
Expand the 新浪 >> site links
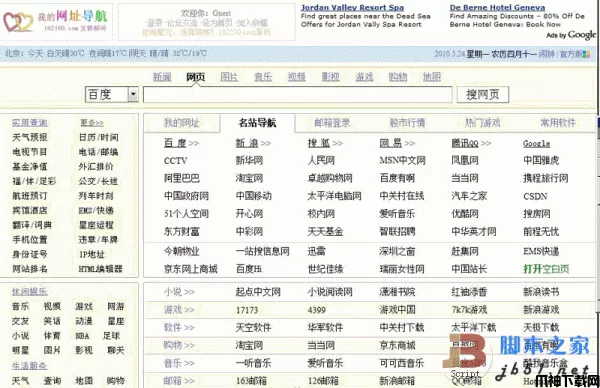pyautogui.click(x=253, y=143)
